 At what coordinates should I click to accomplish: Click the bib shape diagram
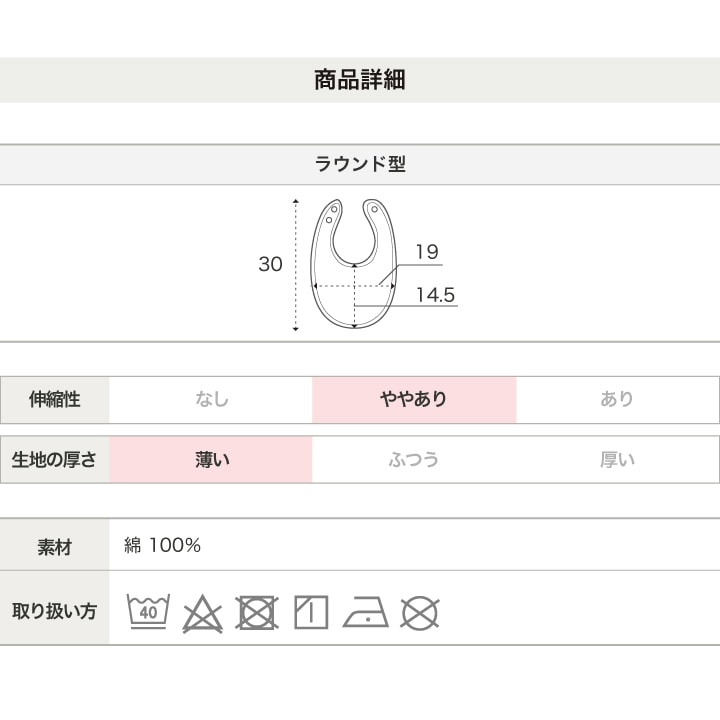(x=354, y=264)
